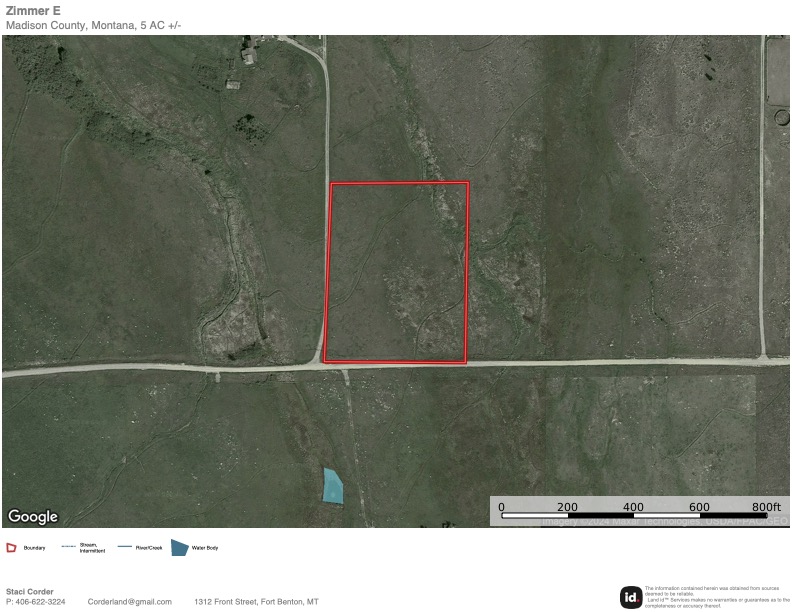This screenshot has height=612, width=792.
Task: Click the Land id logo icon
Action: [x=630, y=597]
